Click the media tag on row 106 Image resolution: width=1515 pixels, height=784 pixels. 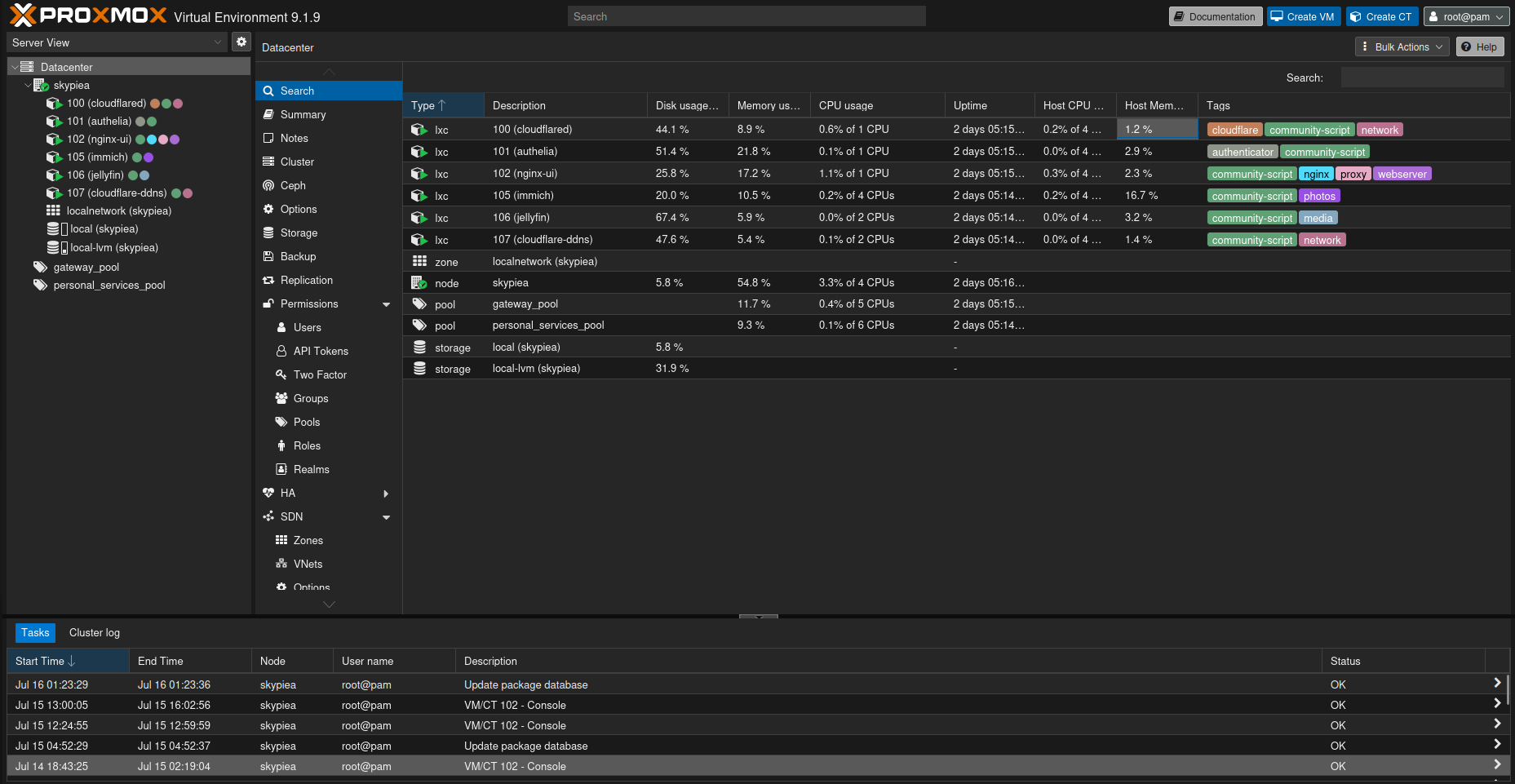pyautogui.click(x=1318, y=218)
